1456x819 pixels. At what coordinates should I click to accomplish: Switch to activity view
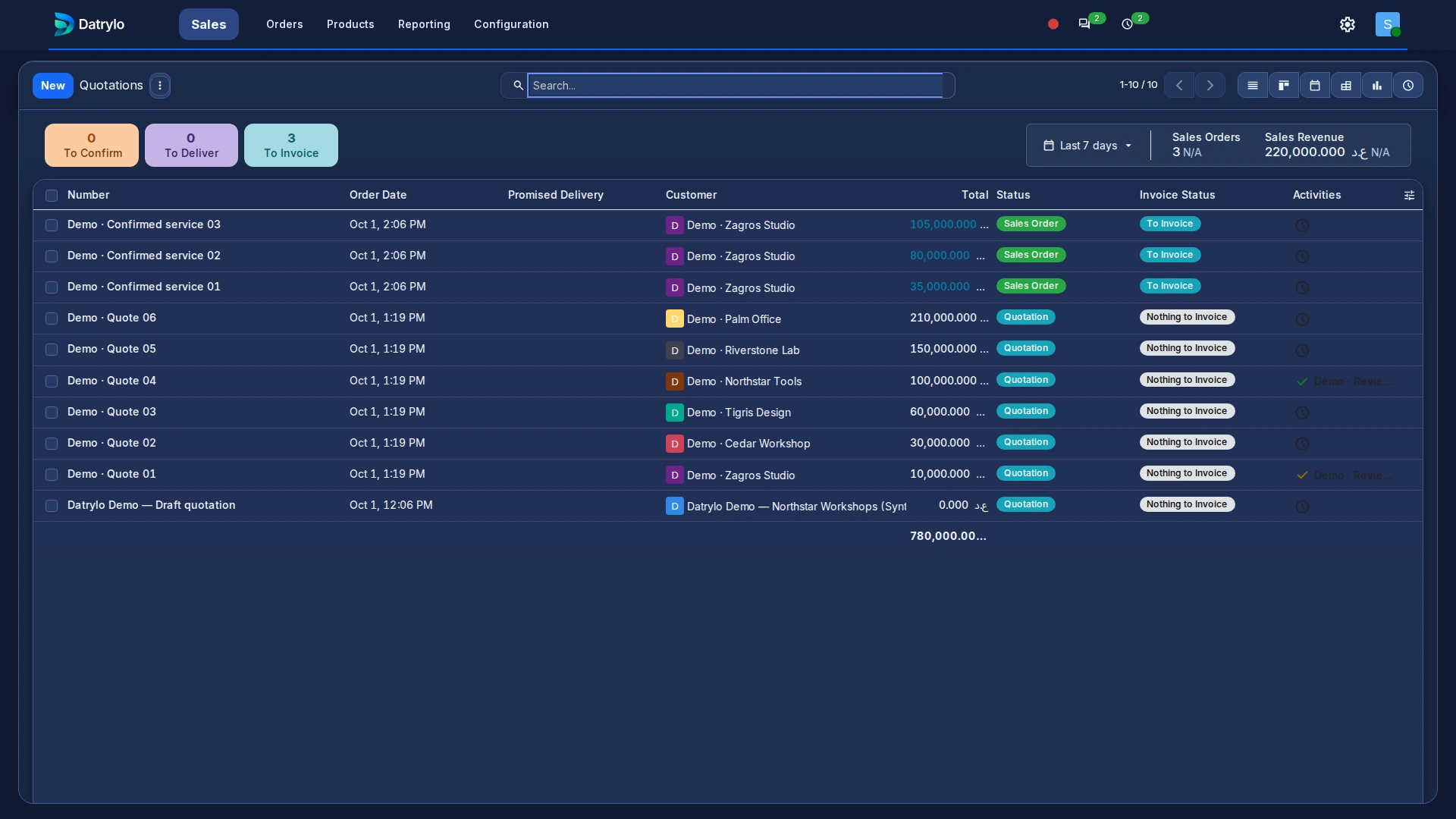click(x=1408, y=86)
